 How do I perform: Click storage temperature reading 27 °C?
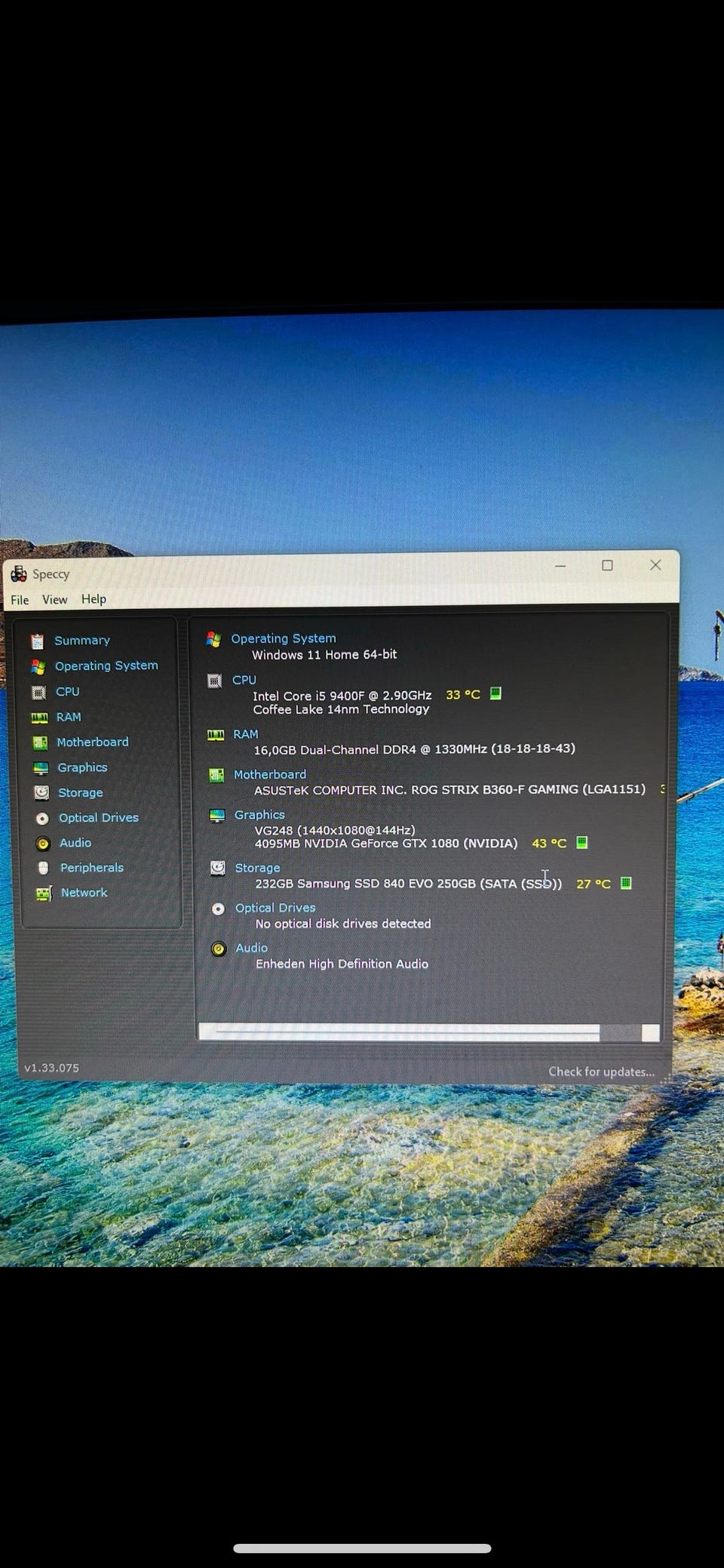tap(594, 884)
